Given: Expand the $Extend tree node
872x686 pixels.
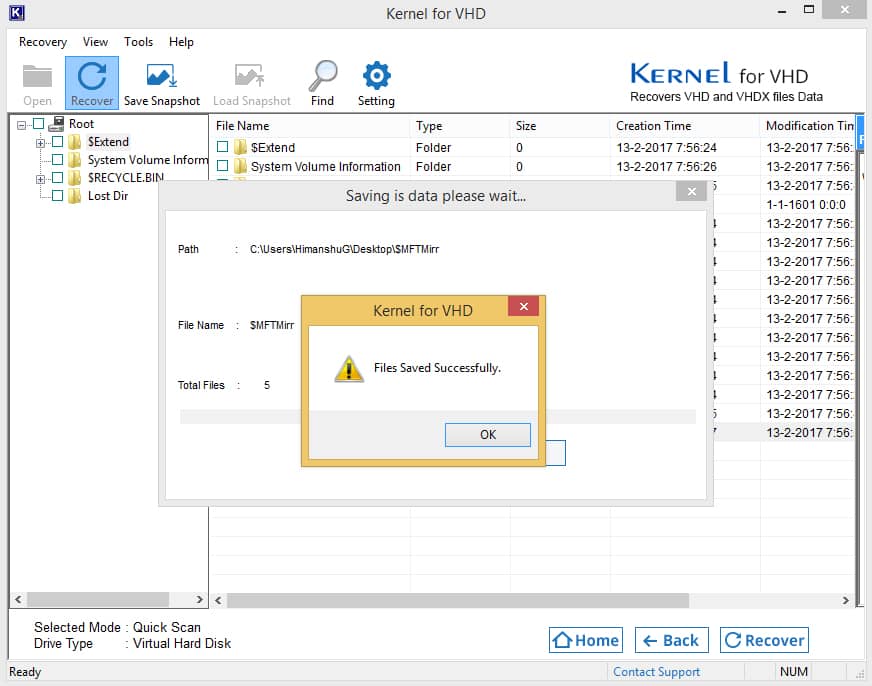Looking at the screenshot, I should click(x=40, y=143).
